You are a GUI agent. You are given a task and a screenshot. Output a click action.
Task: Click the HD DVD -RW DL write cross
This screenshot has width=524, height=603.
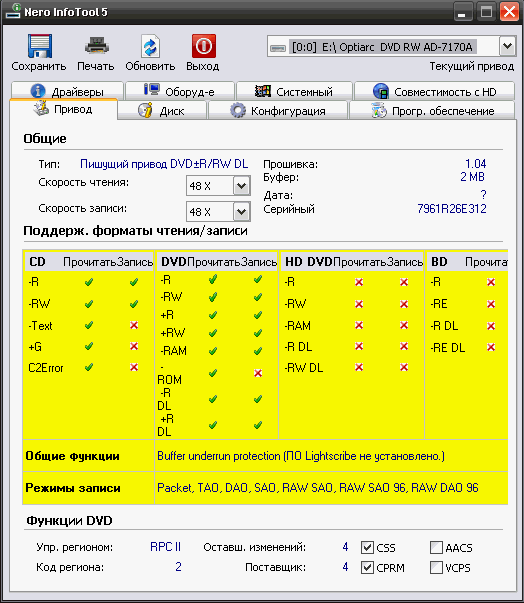[x=404, y=367]
